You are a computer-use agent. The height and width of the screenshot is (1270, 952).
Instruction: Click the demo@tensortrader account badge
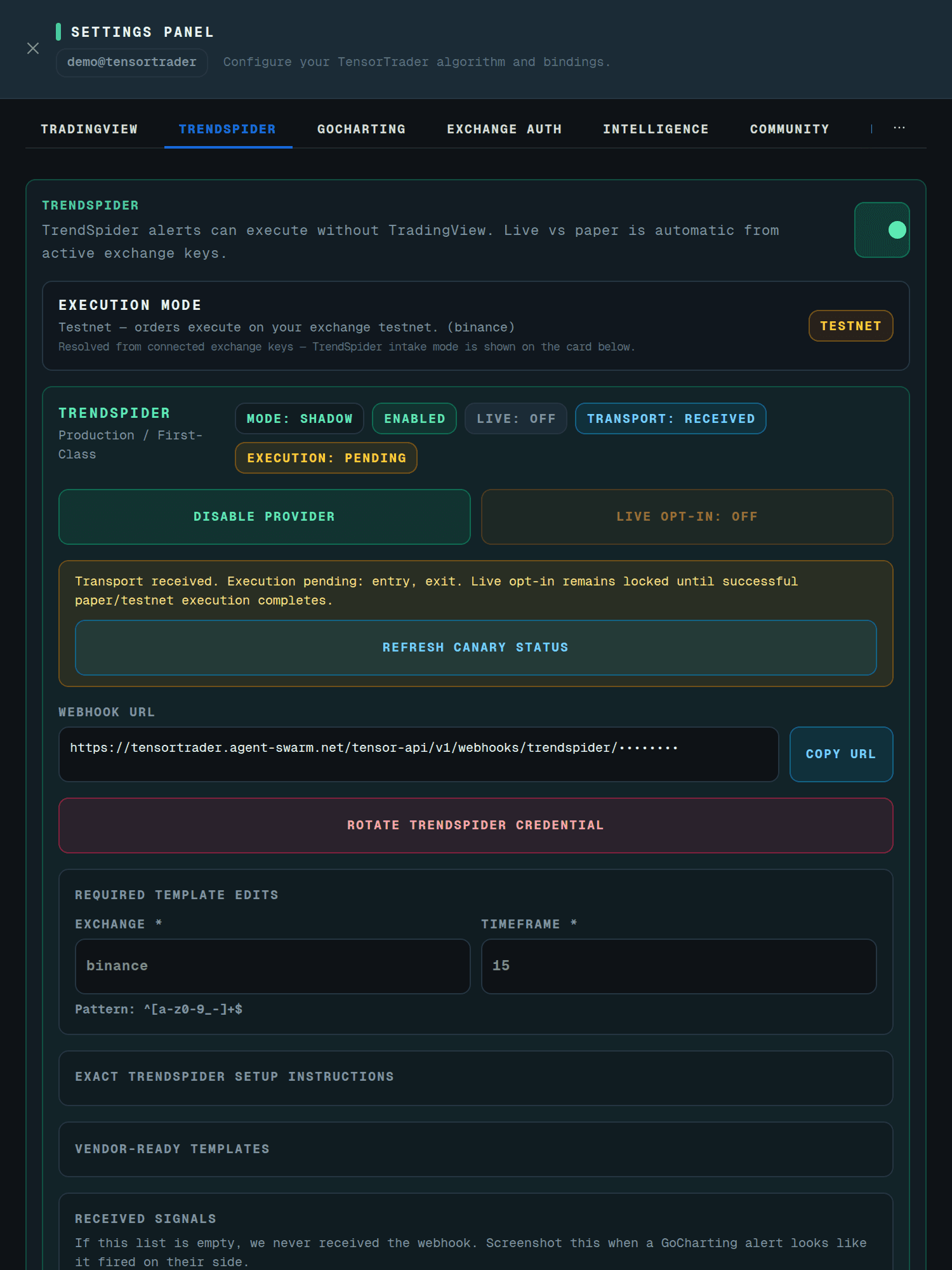pos(132,62)
